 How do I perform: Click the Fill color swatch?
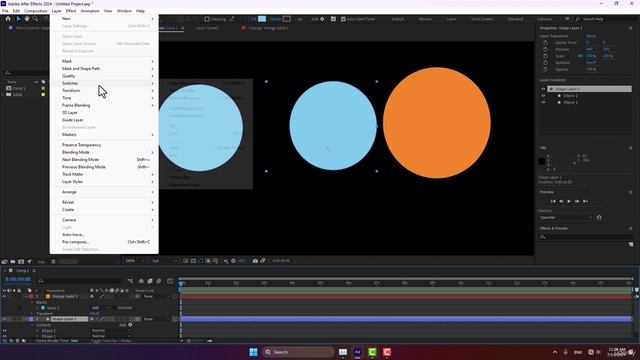262,19
